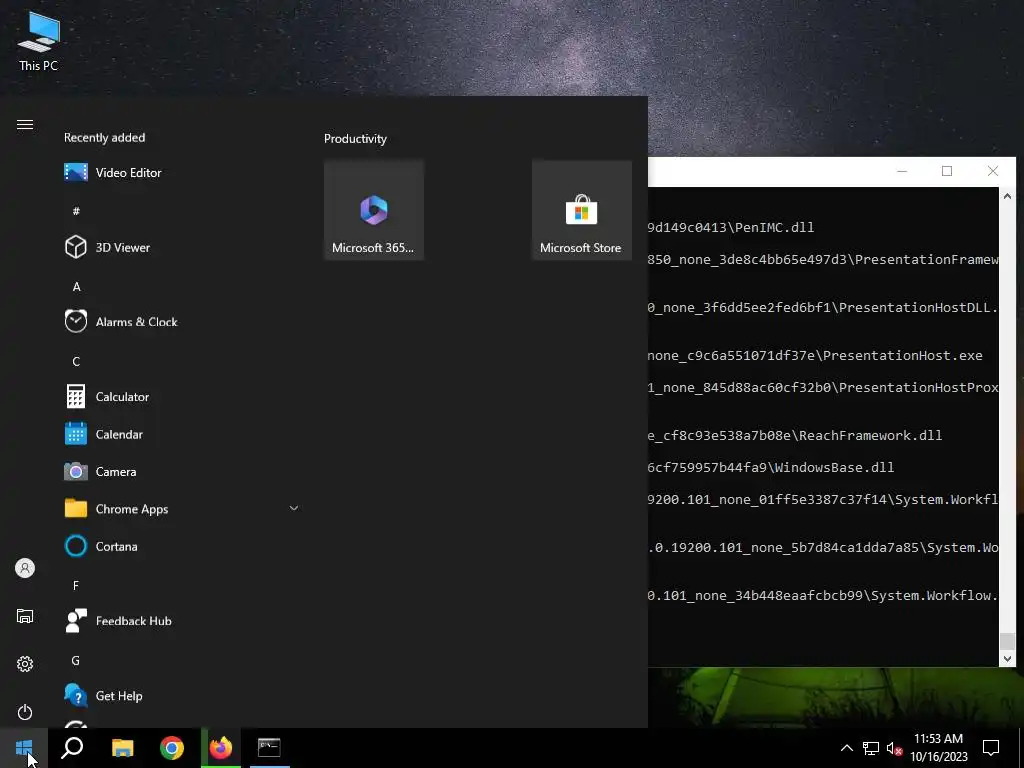The image size is (1024, 768).
Task: Click the Windows Start button
Action: [24, 748]
